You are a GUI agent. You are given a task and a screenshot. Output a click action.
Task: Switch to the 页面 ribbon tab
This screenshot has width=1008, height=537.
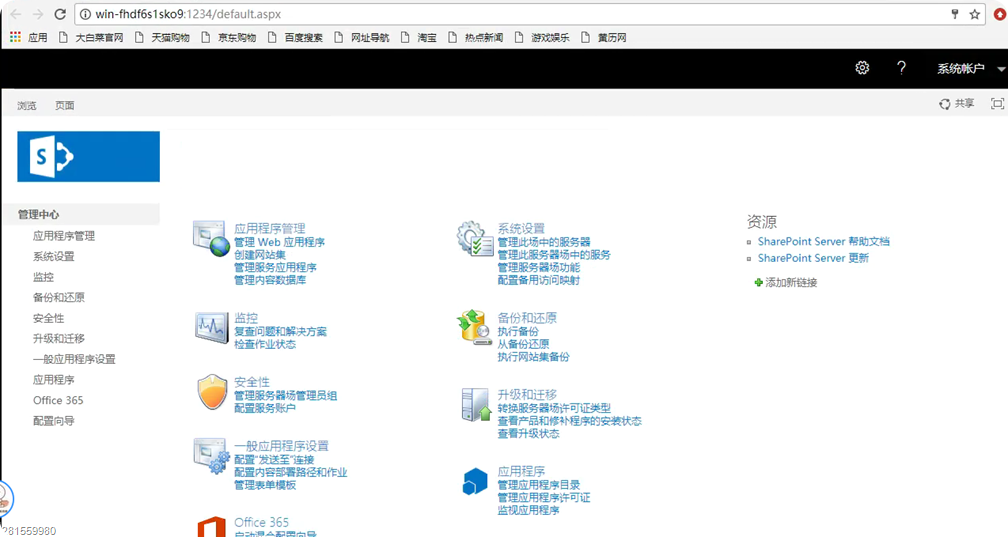(x=65, y=105)
